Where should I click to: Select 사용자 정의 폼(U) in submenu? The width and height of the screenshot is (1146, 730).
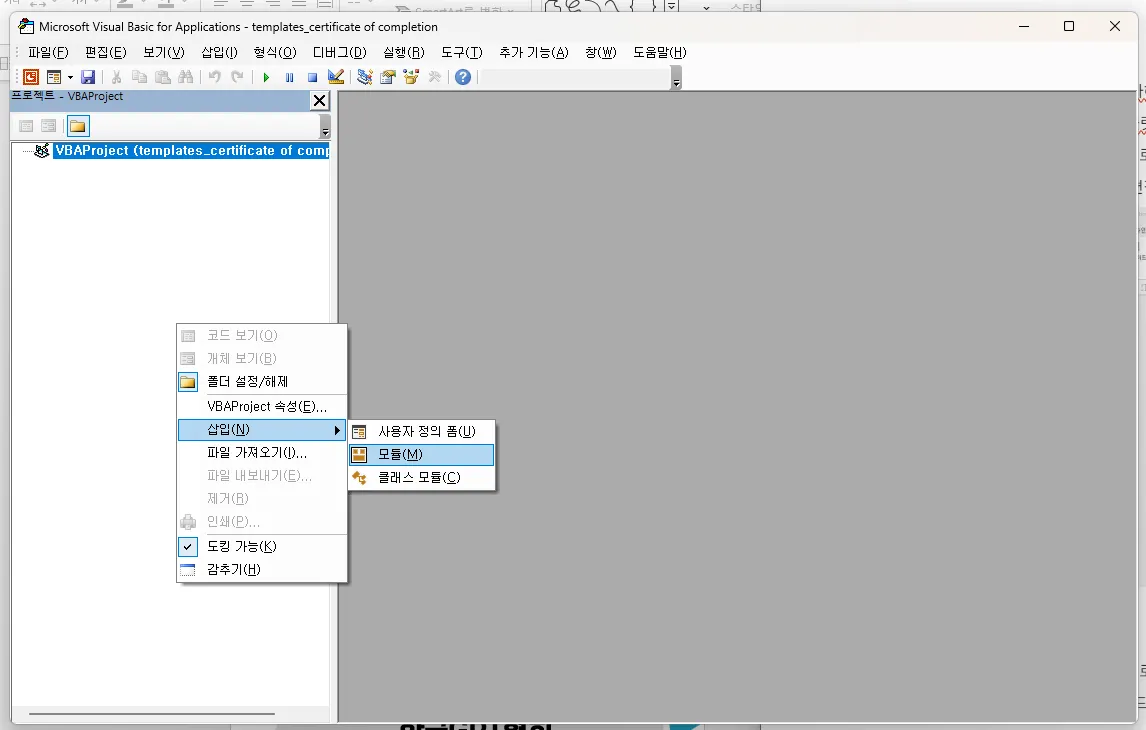(422, 432)
